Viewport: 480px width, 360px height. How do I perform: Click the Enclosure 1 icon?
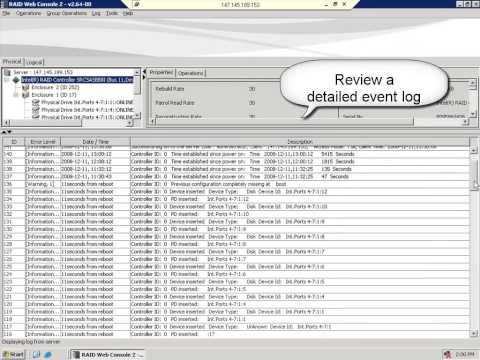click(x=26, y=95)
